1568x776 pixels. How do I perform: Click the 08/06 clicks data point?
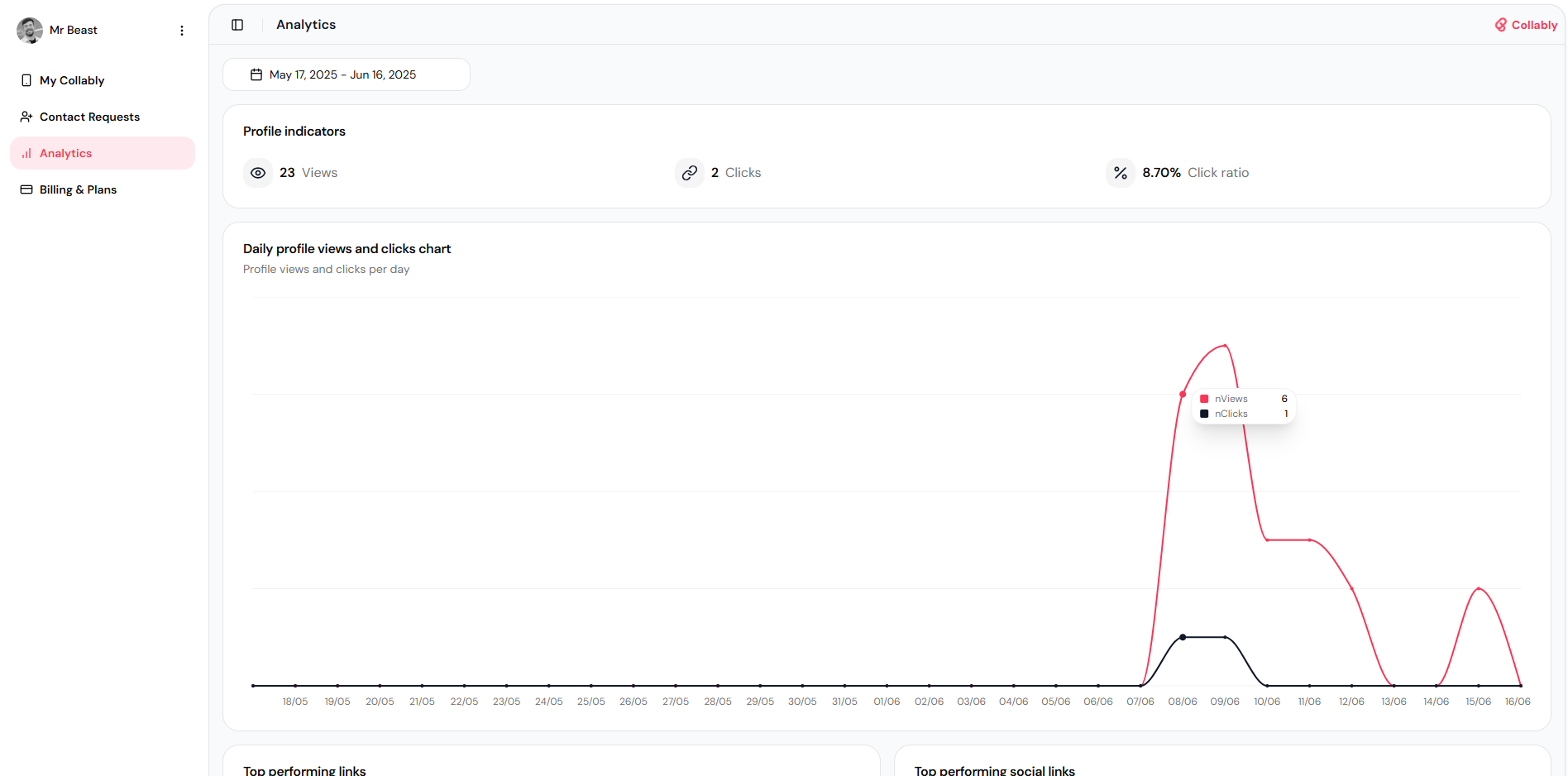1183,637
